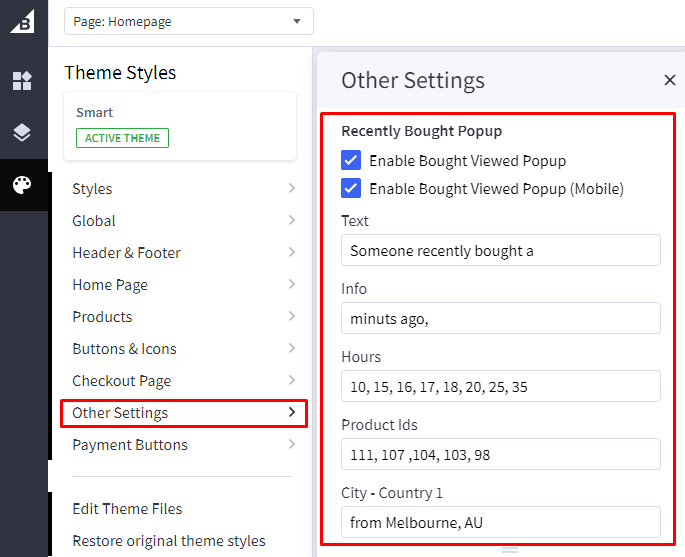The width and height of the screenshot is (685, 557).
Task: Click Edit Theme Files link
Action: (127, 509)
